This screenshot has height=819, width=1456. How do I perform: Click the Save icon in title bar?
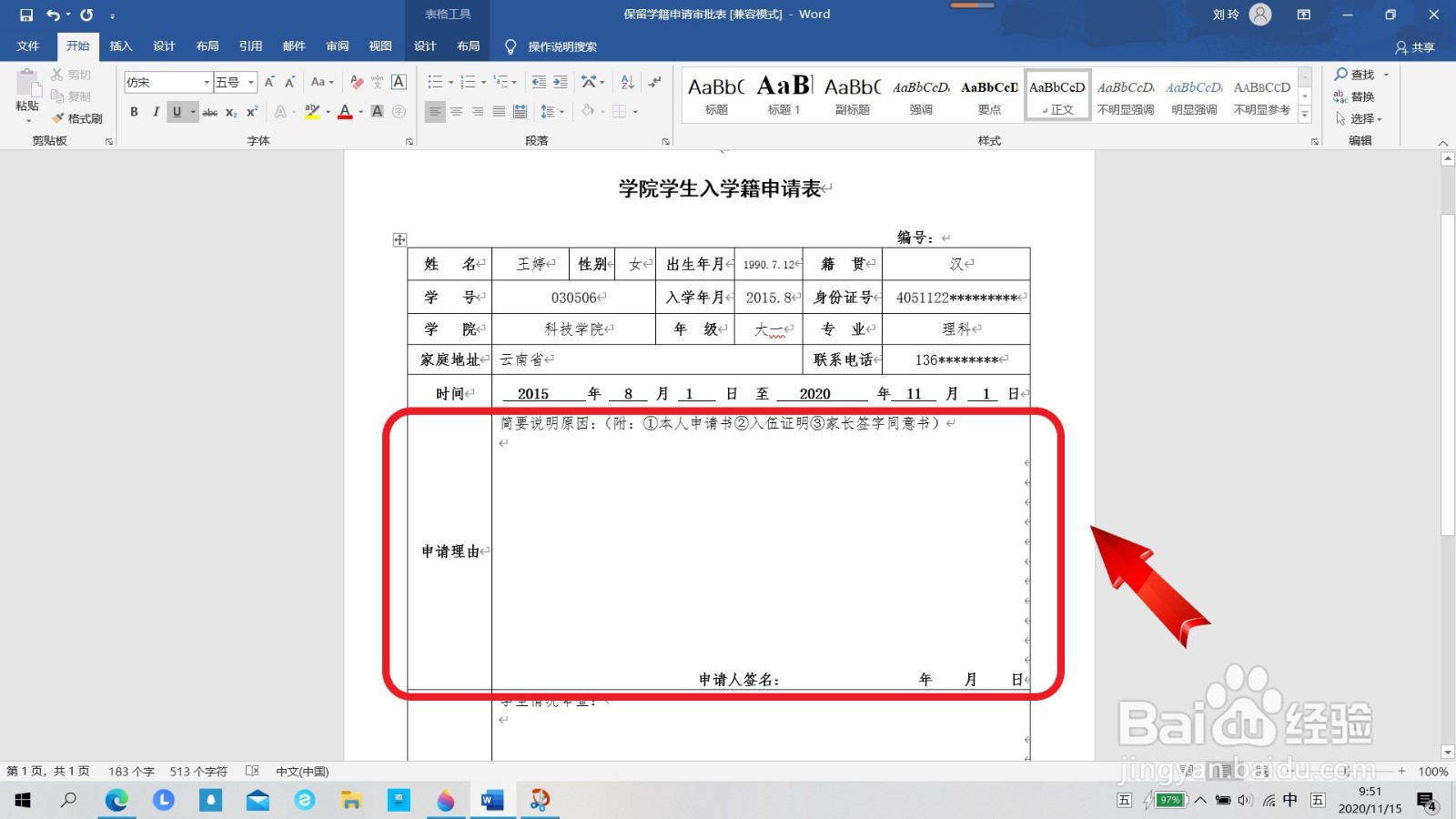[26, 15]
